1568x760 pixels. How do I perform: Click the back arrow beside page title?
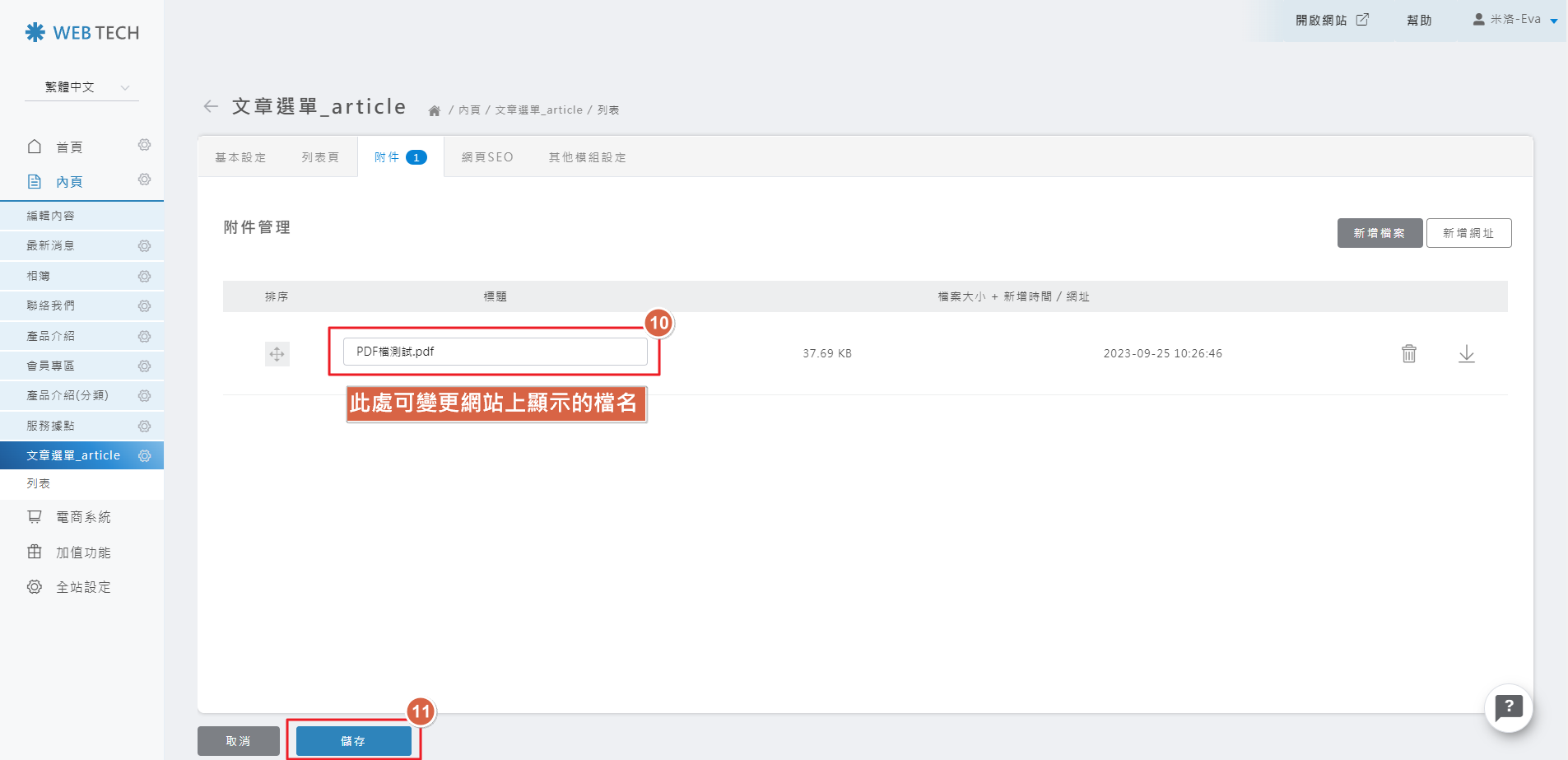pyautogui.click(x=211, y=106)
